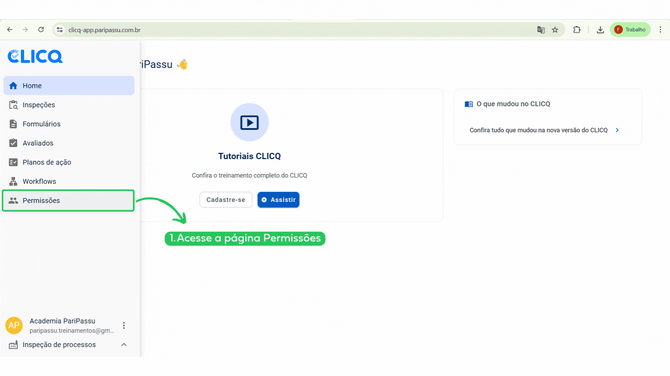The height and width of the screenshot is (376, 670).
Task: Open the Workflows section
Action: pos(69,181)
